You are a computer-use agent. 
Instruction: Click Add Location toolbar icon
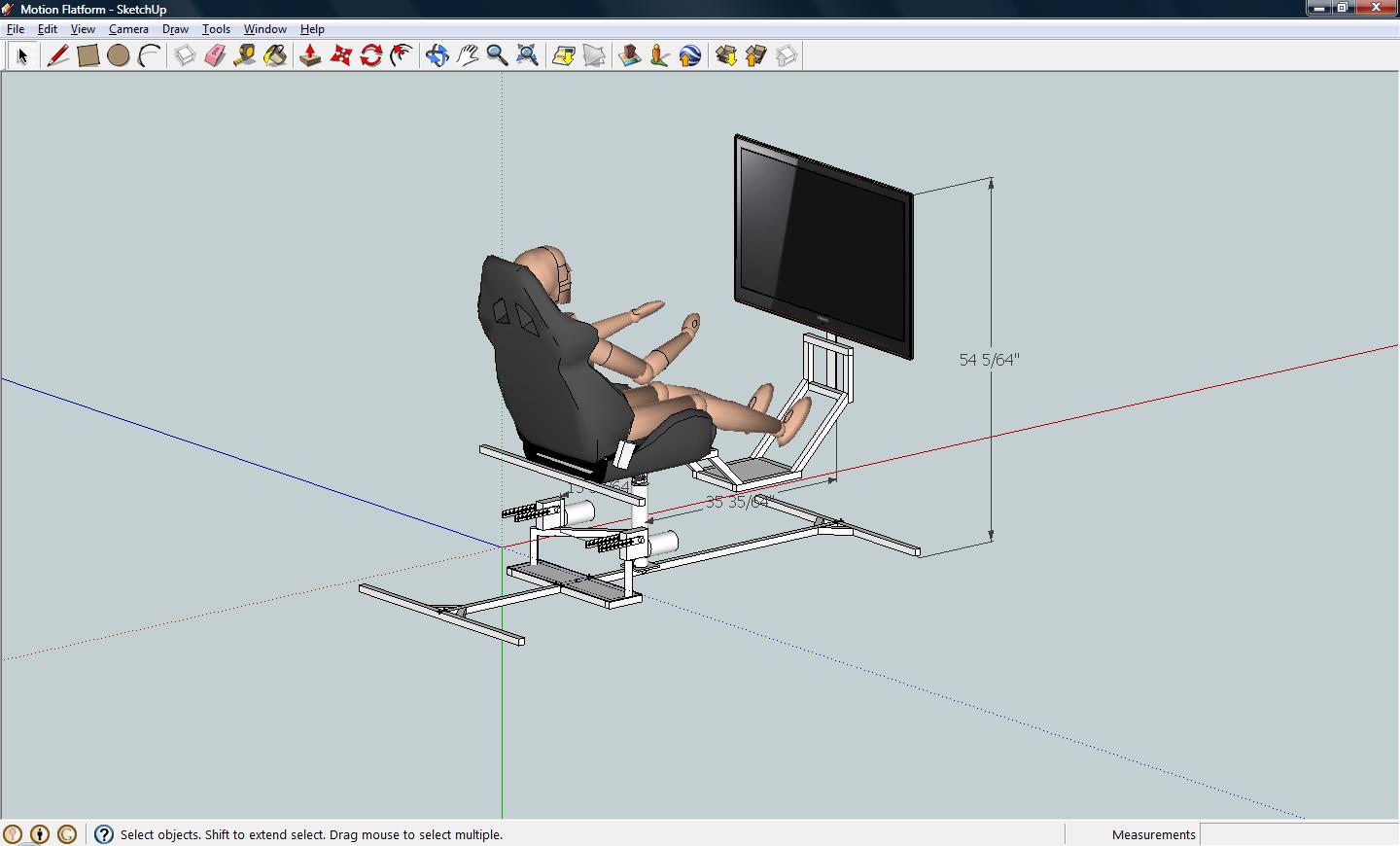pyautogui.click(x=564, y=55)
